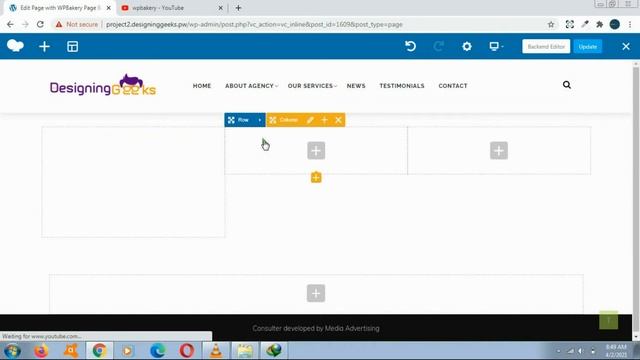Open the TESTIMONIALS menu item
The width and height of the screenshot is (640, 360).
click(x=402, y=86)
